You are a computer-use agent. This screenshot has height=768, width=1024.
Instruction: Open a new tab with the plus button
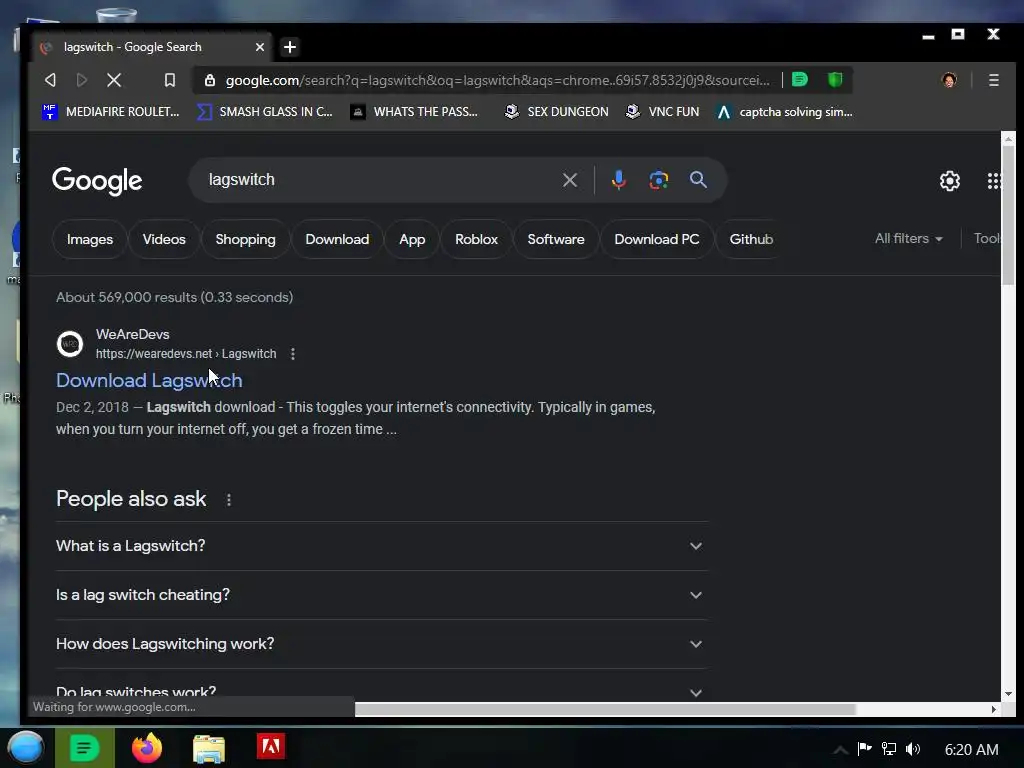pos(290,47)
